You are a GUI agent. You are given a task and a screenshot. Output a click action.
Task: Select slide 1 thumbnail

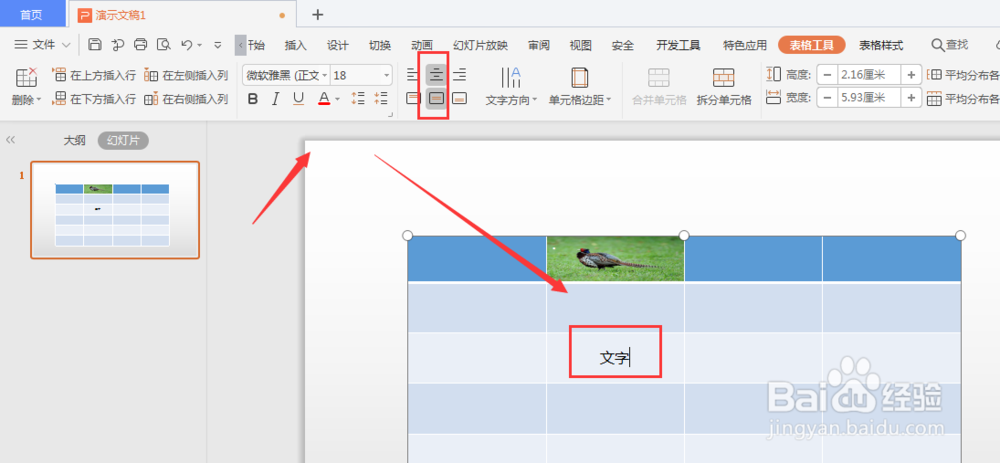[x=115, y=210]
